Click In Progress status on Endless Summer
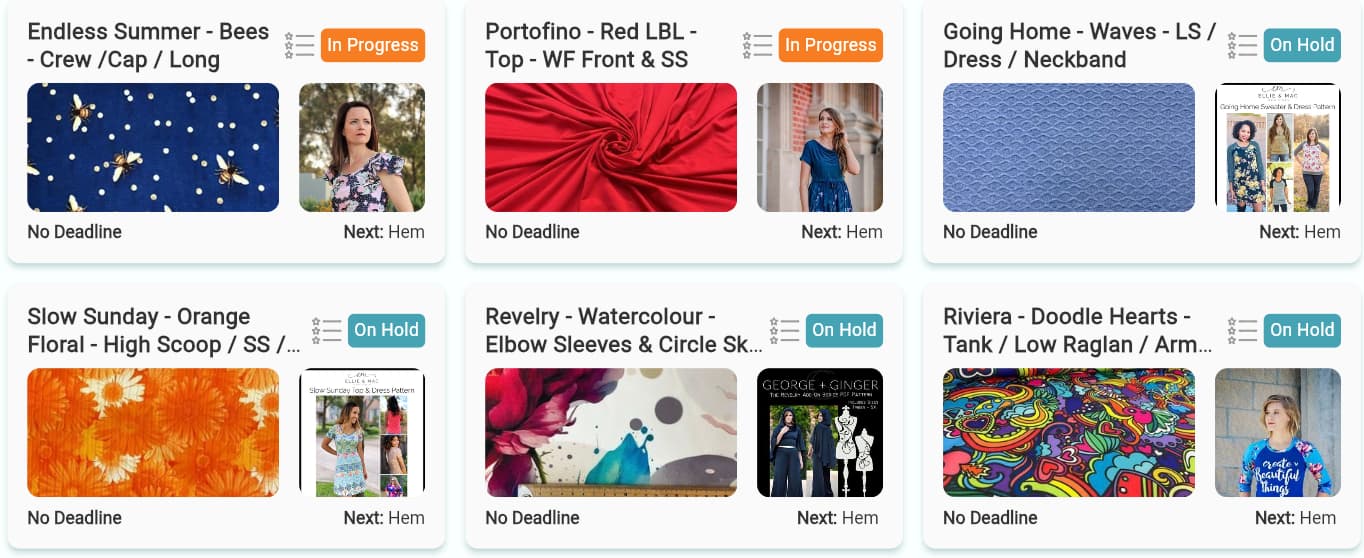The image size is (1364, 558). tap(373, 45)
